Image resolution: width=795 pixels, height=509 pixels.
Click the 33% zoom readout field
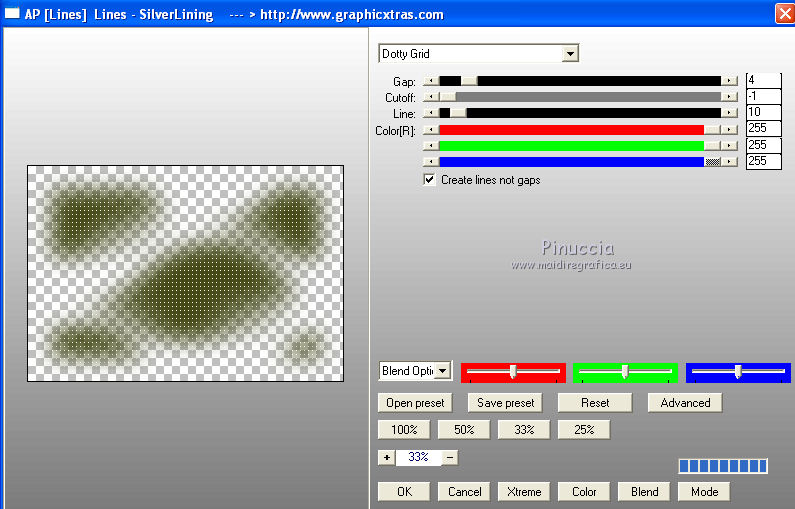418,457
